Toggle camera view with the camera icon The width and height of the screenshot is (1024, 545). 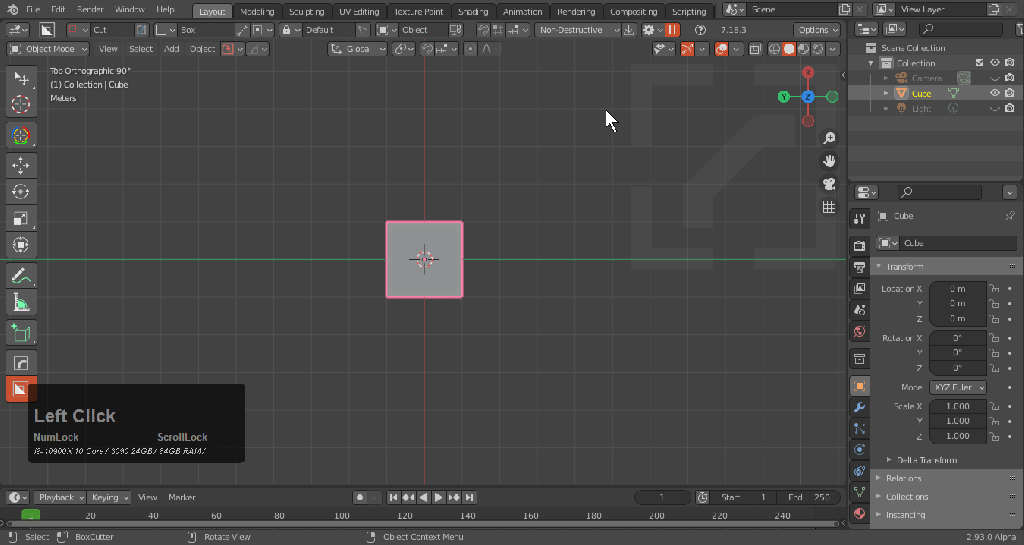pos(829,184)
